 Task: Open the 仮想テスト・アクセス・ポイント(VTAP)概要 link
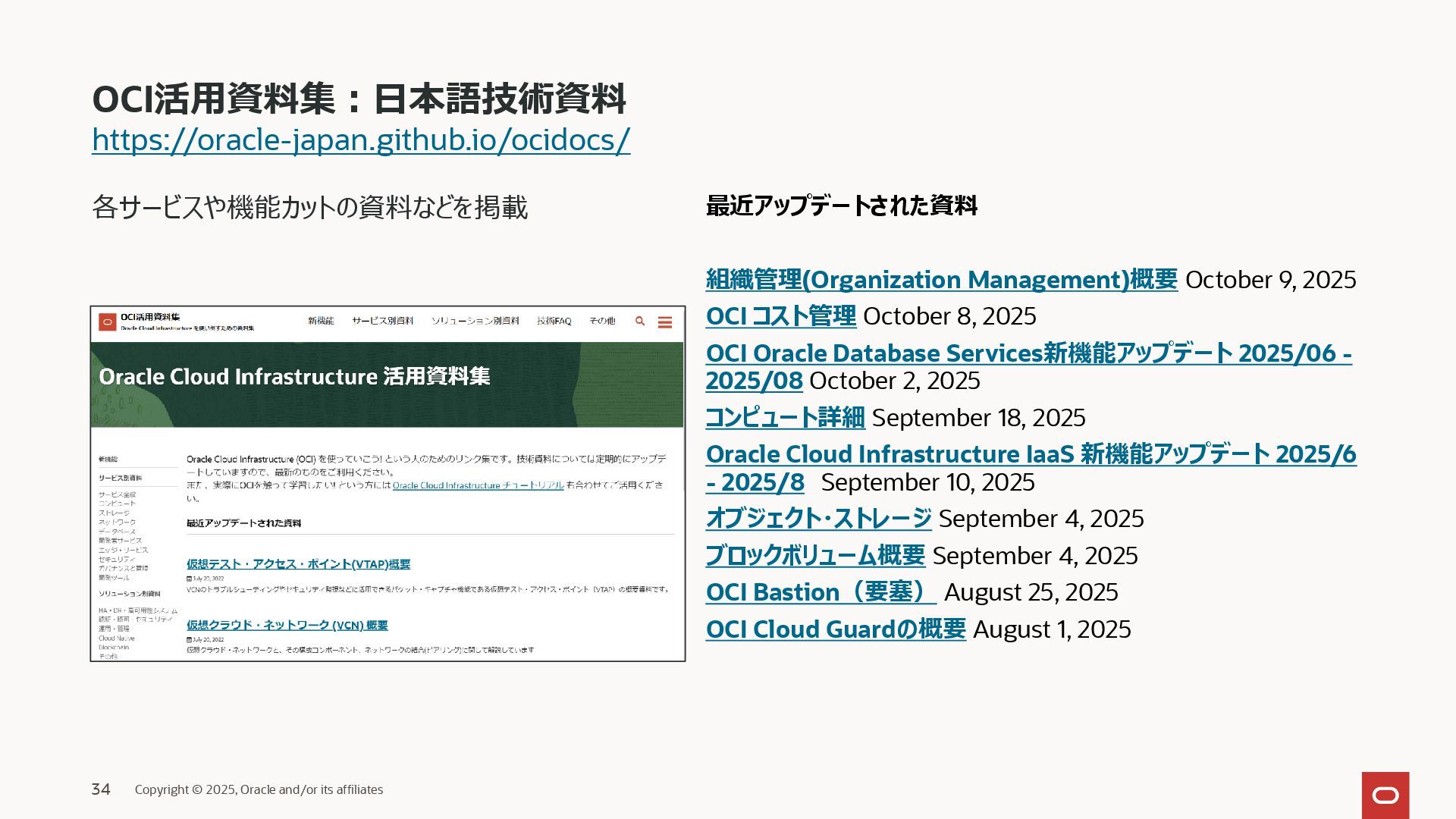[x=298, y=564]
